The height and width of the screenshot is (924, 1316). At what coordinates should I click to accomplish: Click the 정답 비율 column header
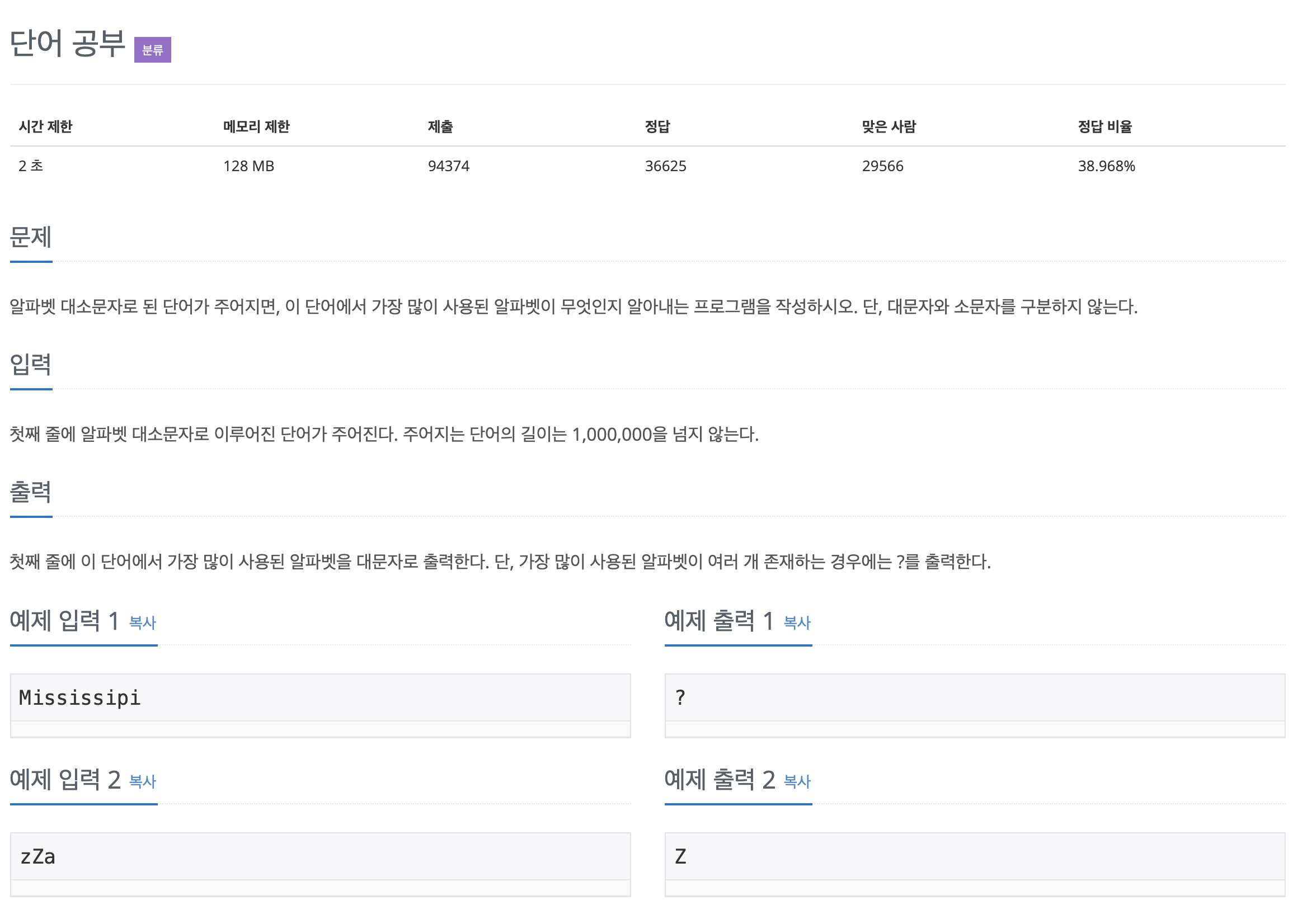pos(1104,126)
